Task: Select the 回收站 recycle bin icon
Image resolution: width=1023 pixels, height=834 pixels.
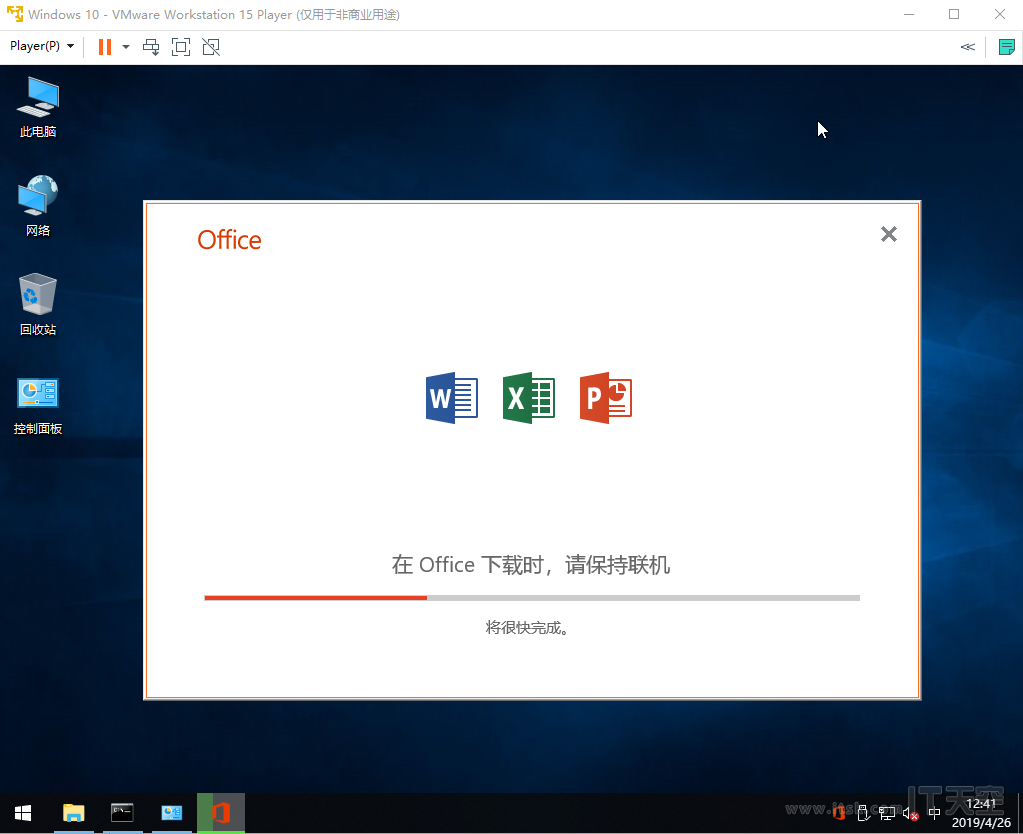Action: point(38,305)
